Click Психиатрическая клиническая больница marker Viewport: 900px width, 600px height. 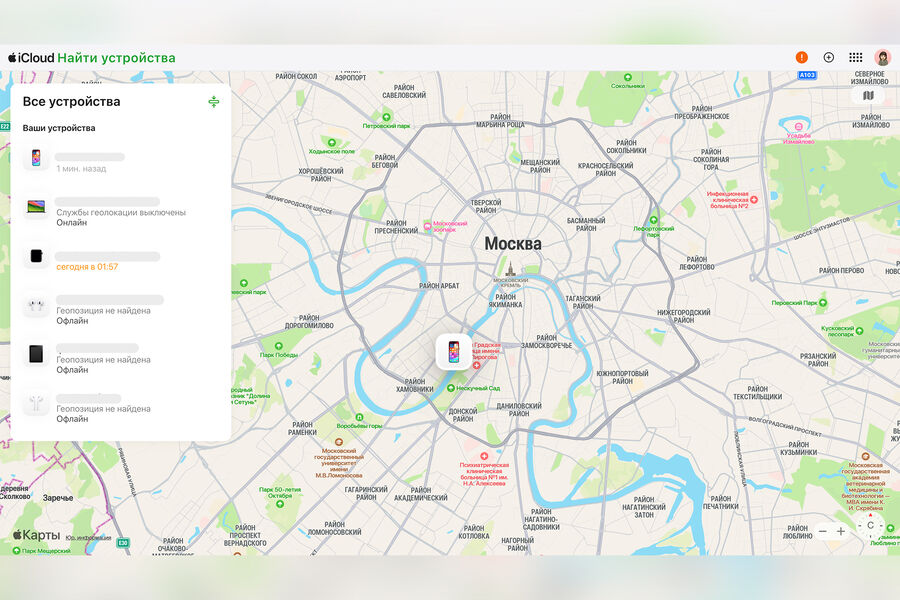click(484, 456)
